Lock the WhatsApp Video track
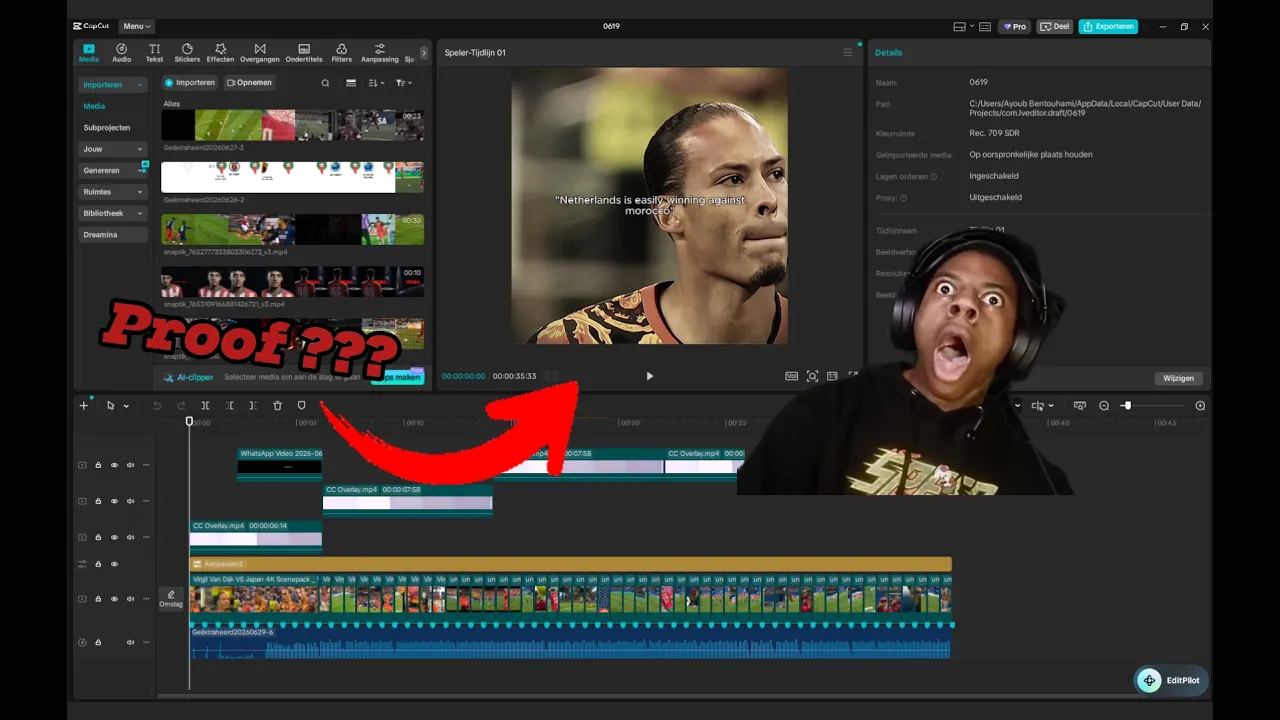Image resolution: width=1280 pixels, height=720 pixels. pos(98,465)
